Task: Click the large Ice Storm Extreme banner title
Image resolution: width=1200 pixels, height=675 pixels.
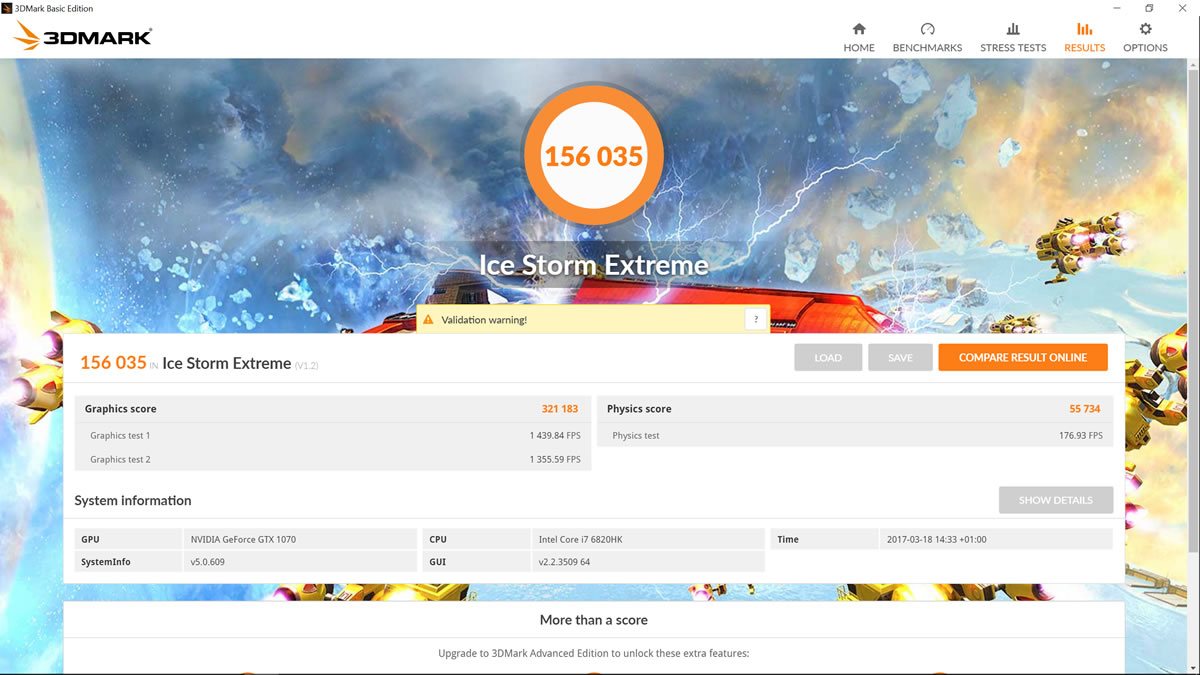Action: click(x=594, y=265)
